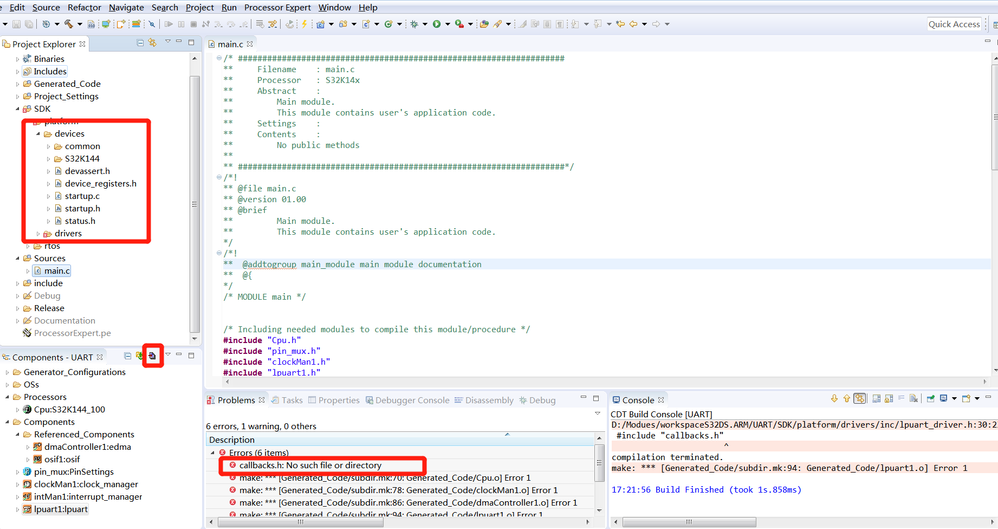
Task: Click the Open Console icon
Action: [966, 399]
